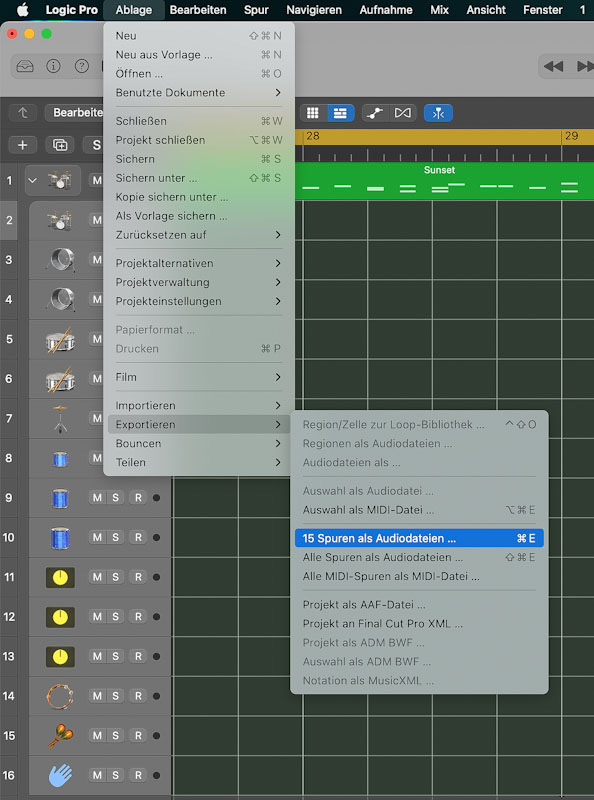594x800 pixels.
Task: Solo track 15
Action: (115, 736)
